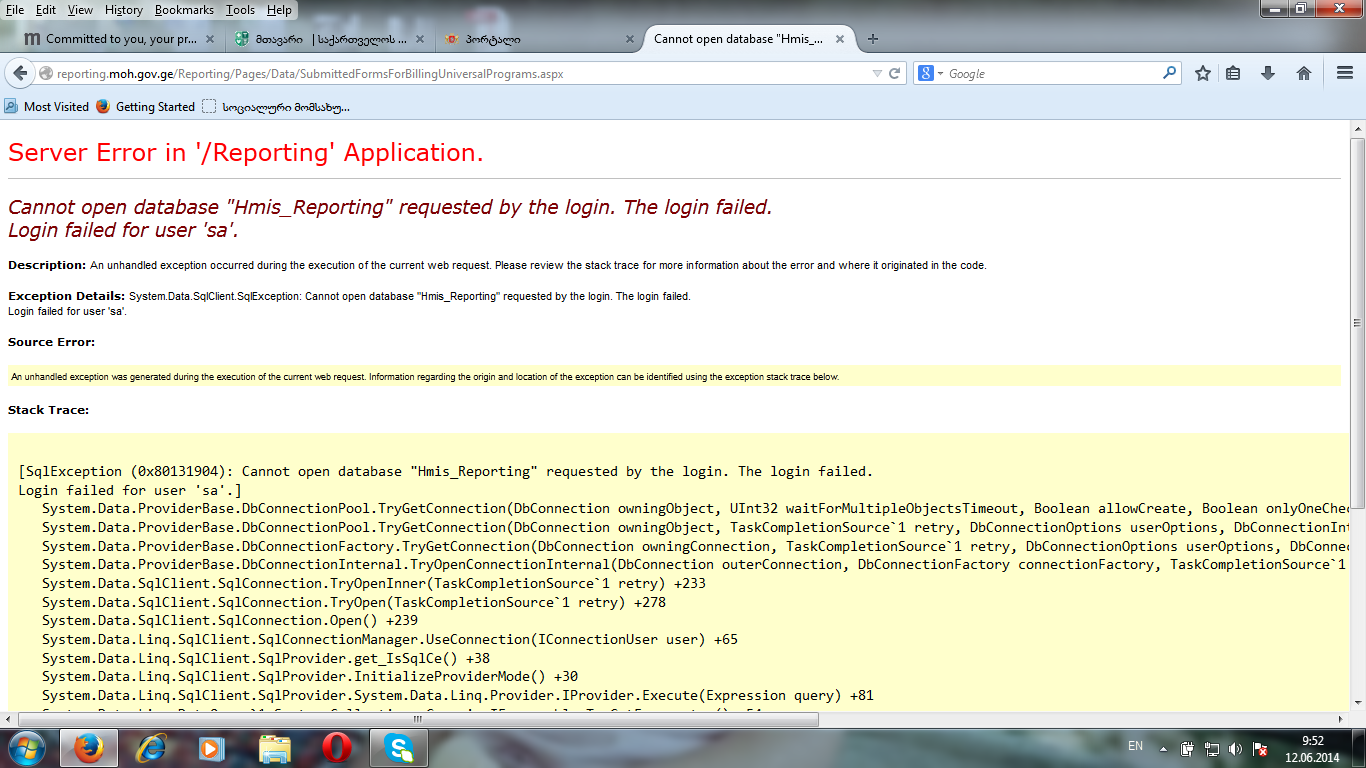Open the Most Visited bookmarks folder
The width and height of the screenshot is (1366, 768).
[x=47, y=107]
